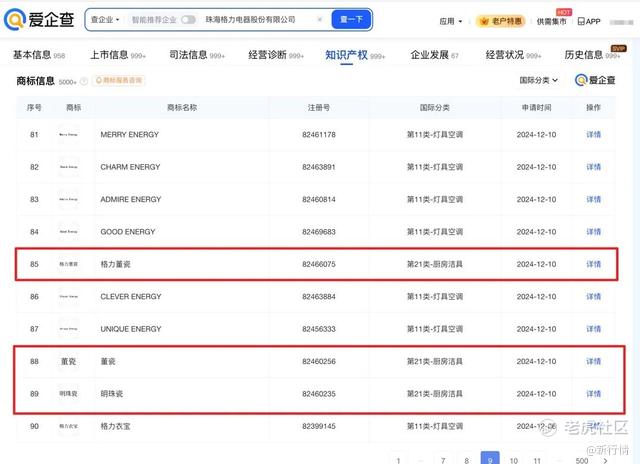Image resolution: width=640 pixels, height=464 pixels.
Task: Go to pagination page 7
Action: [x=443, y=460]
